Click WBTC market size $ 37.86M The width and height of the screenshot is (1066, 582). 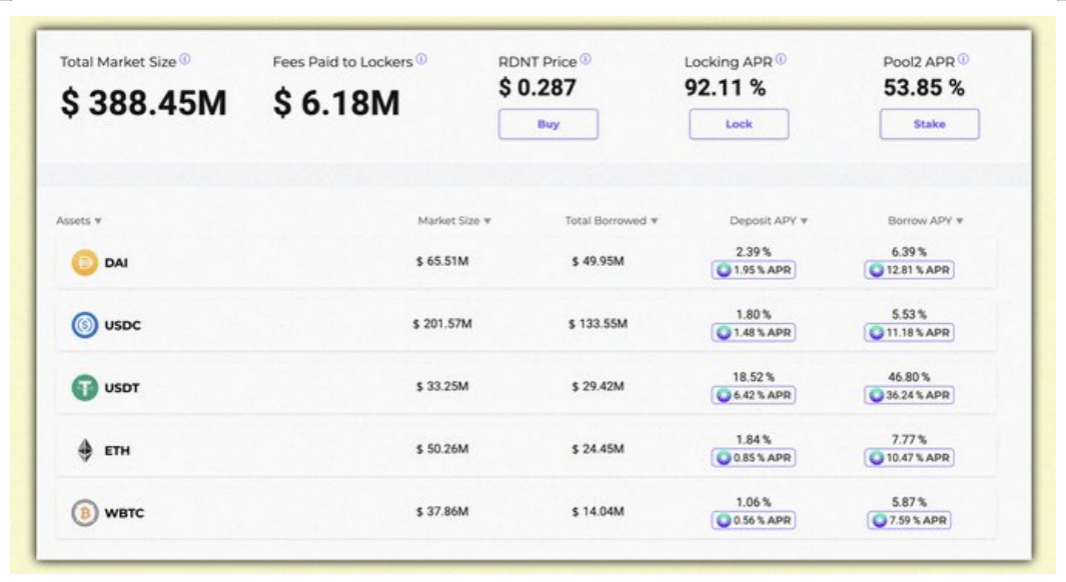pos(443,511)
